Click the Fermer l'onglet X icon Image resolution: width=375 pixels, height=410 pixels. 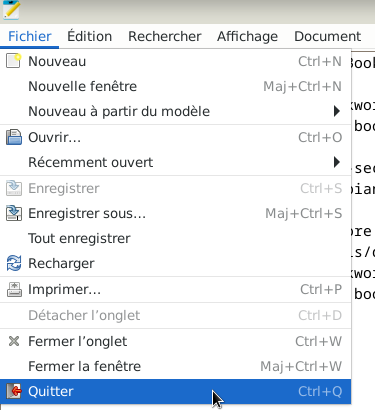tap(14, 341)
